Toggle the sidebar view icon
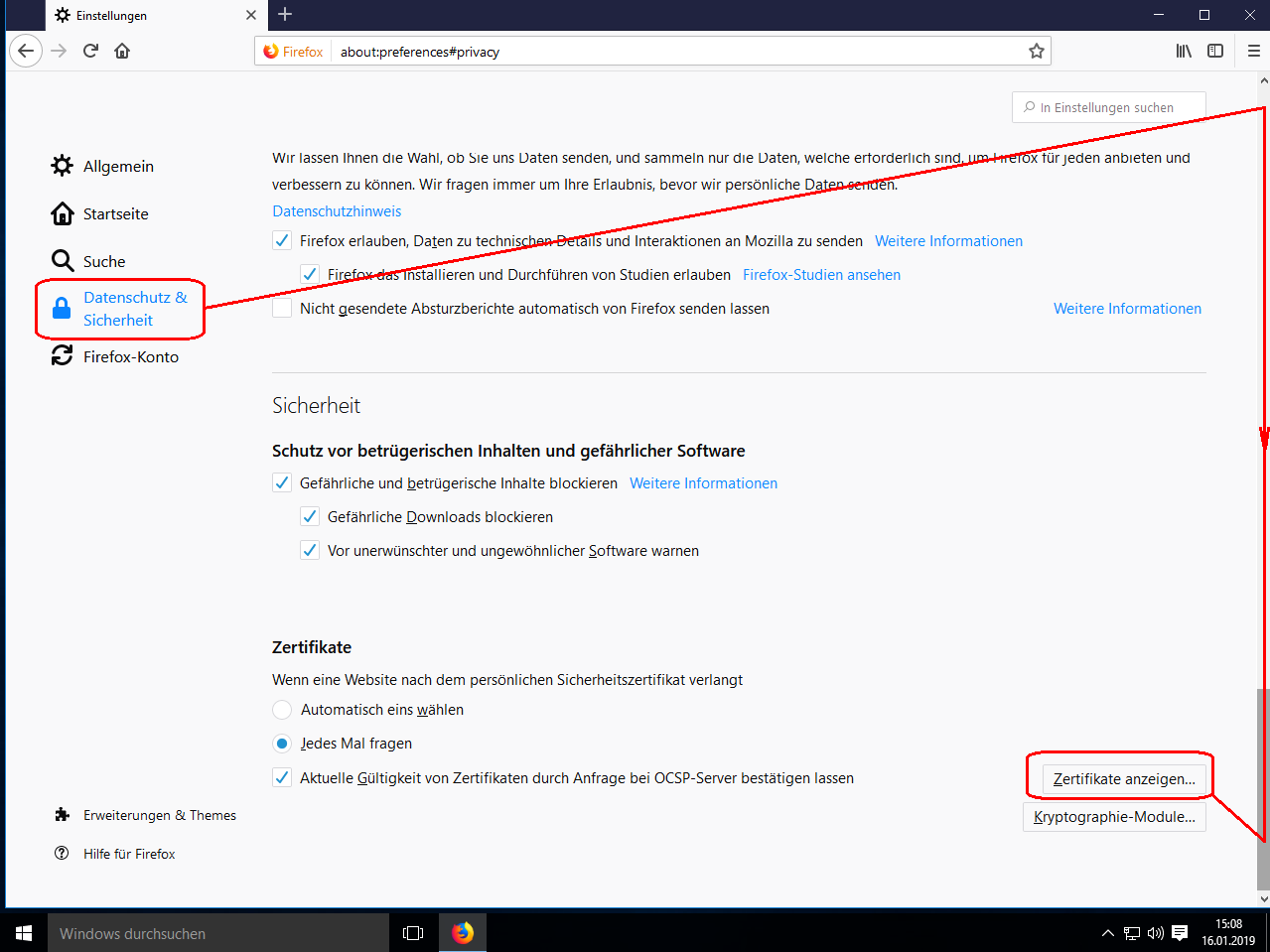This screenshot has width=1270, height=952. (x=1215, y=51)
